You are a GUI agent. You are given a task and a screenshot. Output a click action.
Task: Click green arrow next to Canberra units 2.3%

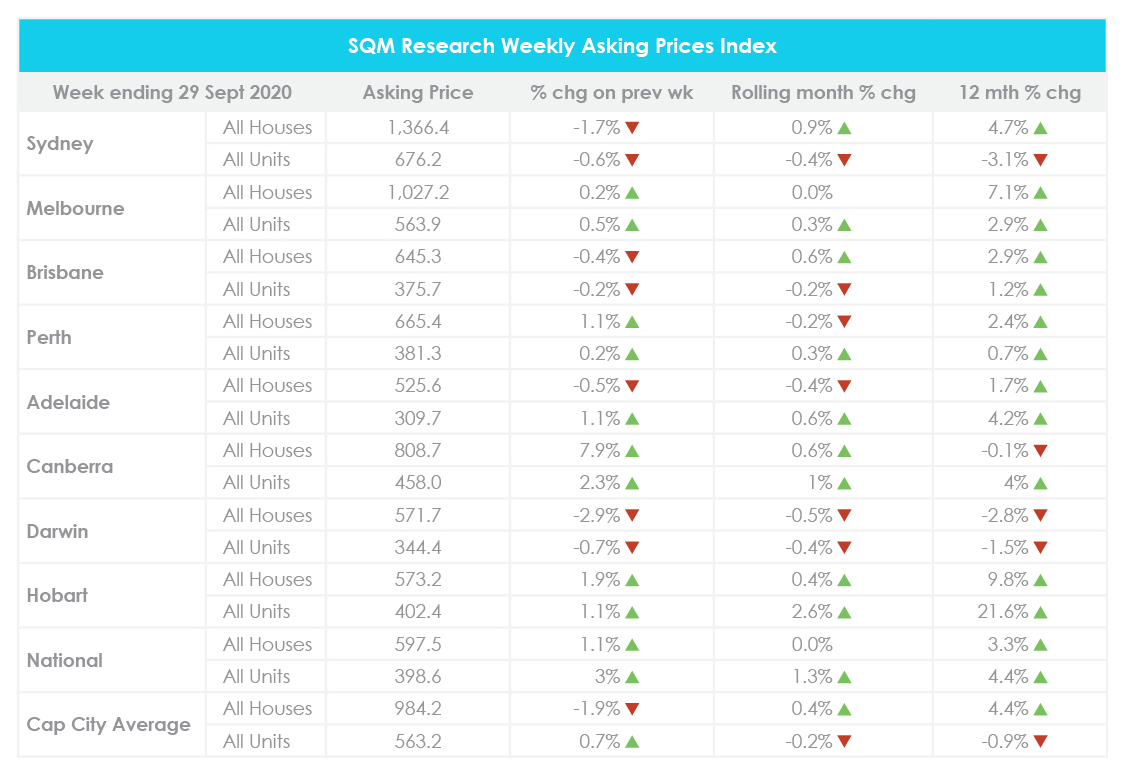click(632, 483)
